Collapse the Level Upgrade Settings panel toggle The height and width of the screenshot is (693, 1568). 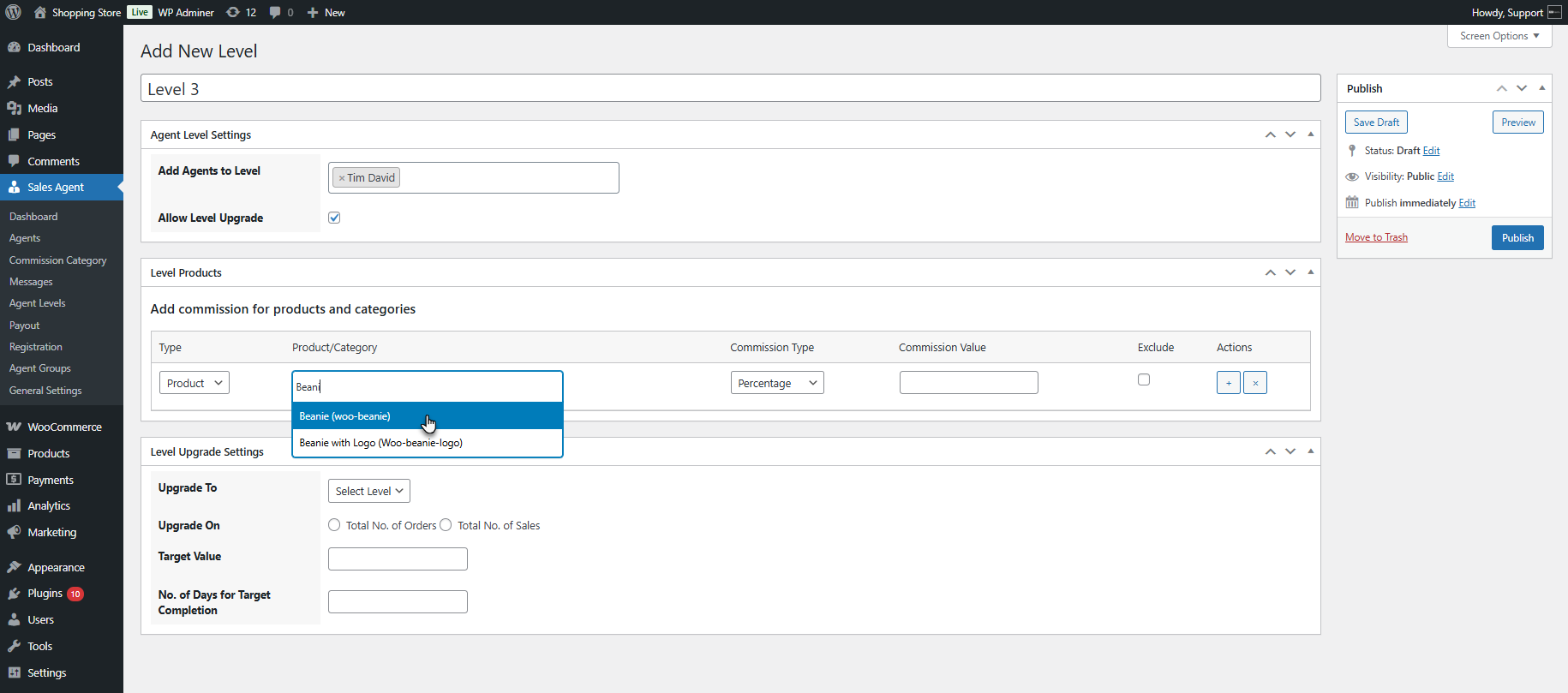pyautogui.click(x=1311, y=451)
